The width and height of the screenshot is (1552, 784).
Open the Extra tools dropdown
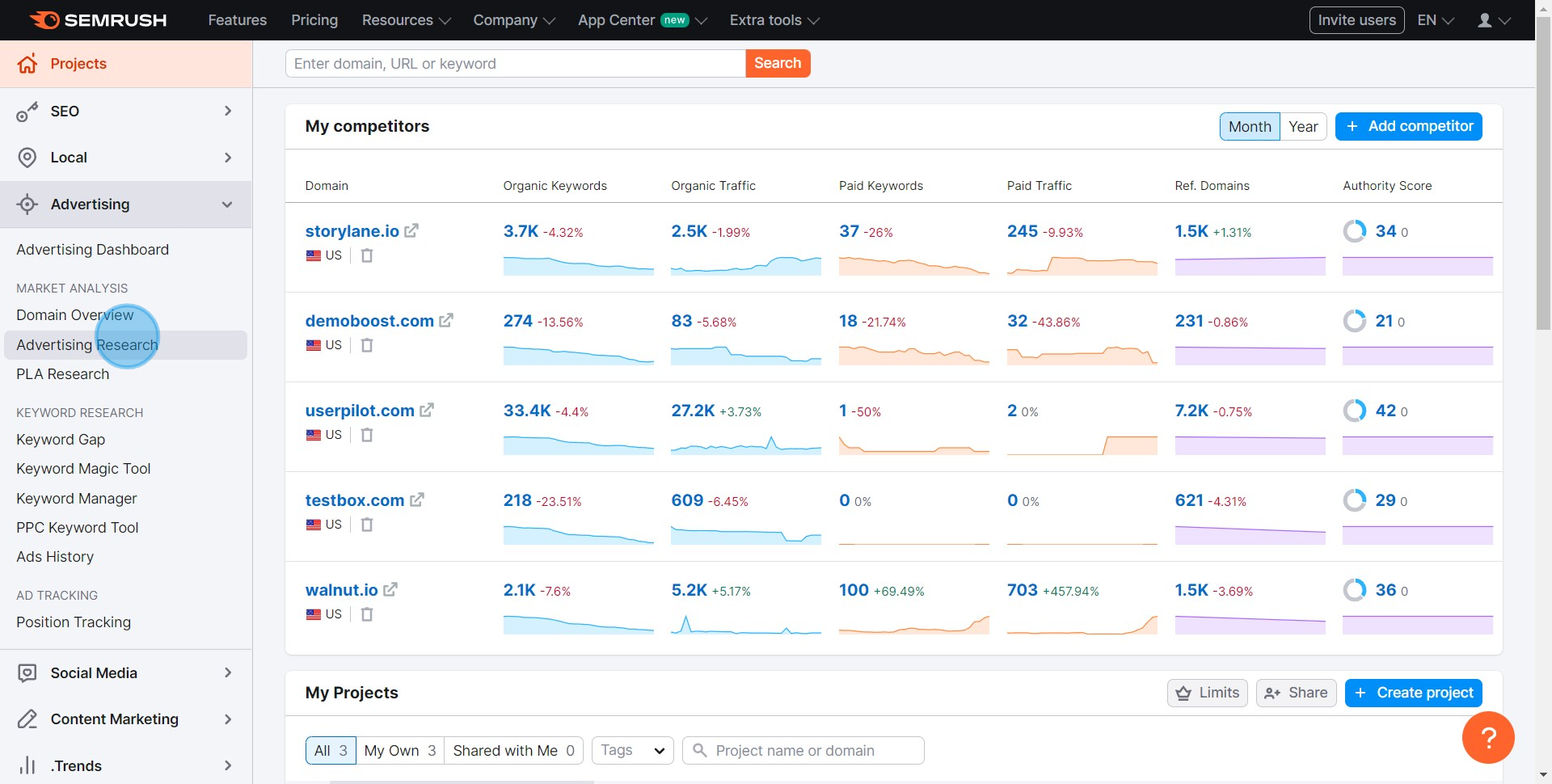pyautogui.click(x=774, y=20)
